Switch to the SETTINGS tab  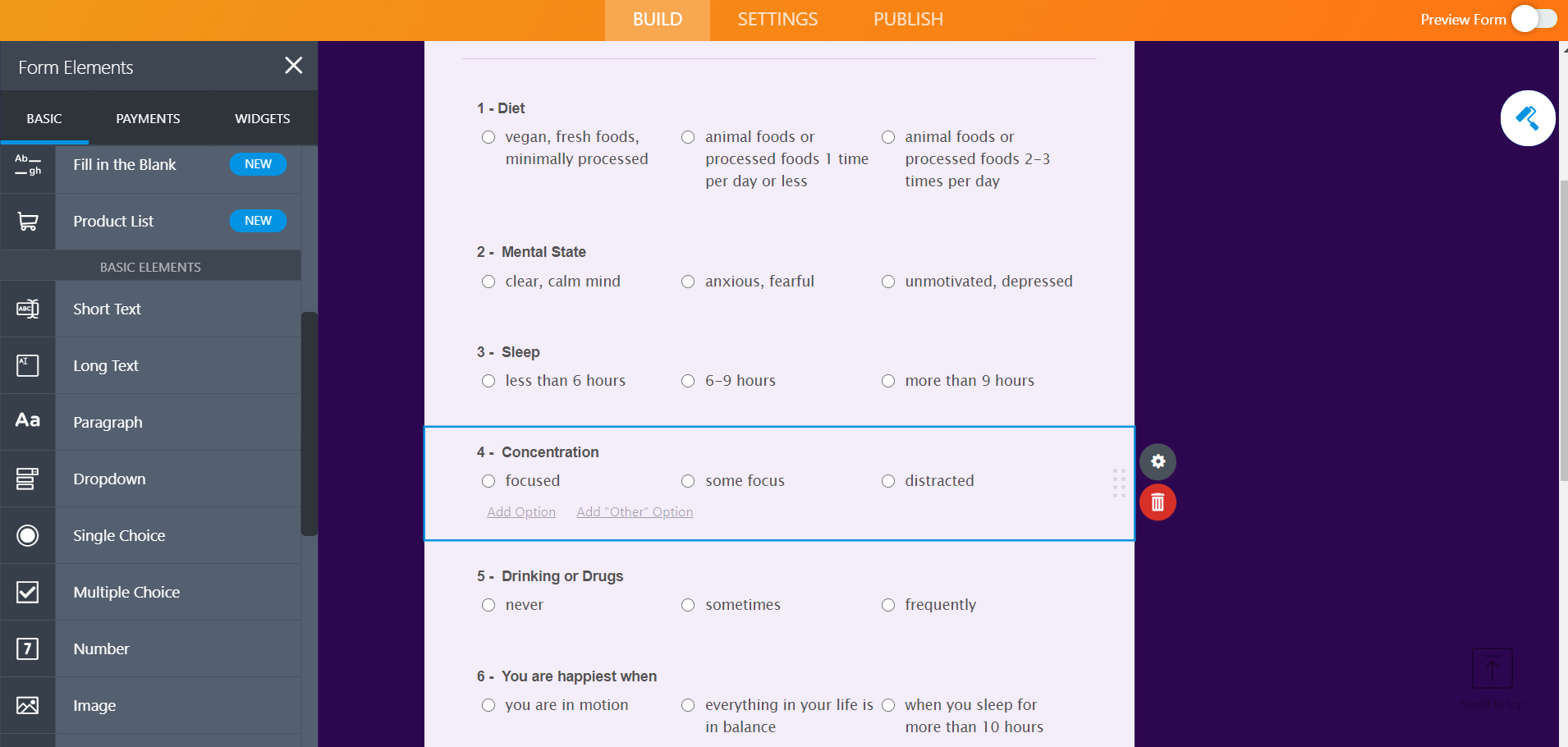point(777,20)
